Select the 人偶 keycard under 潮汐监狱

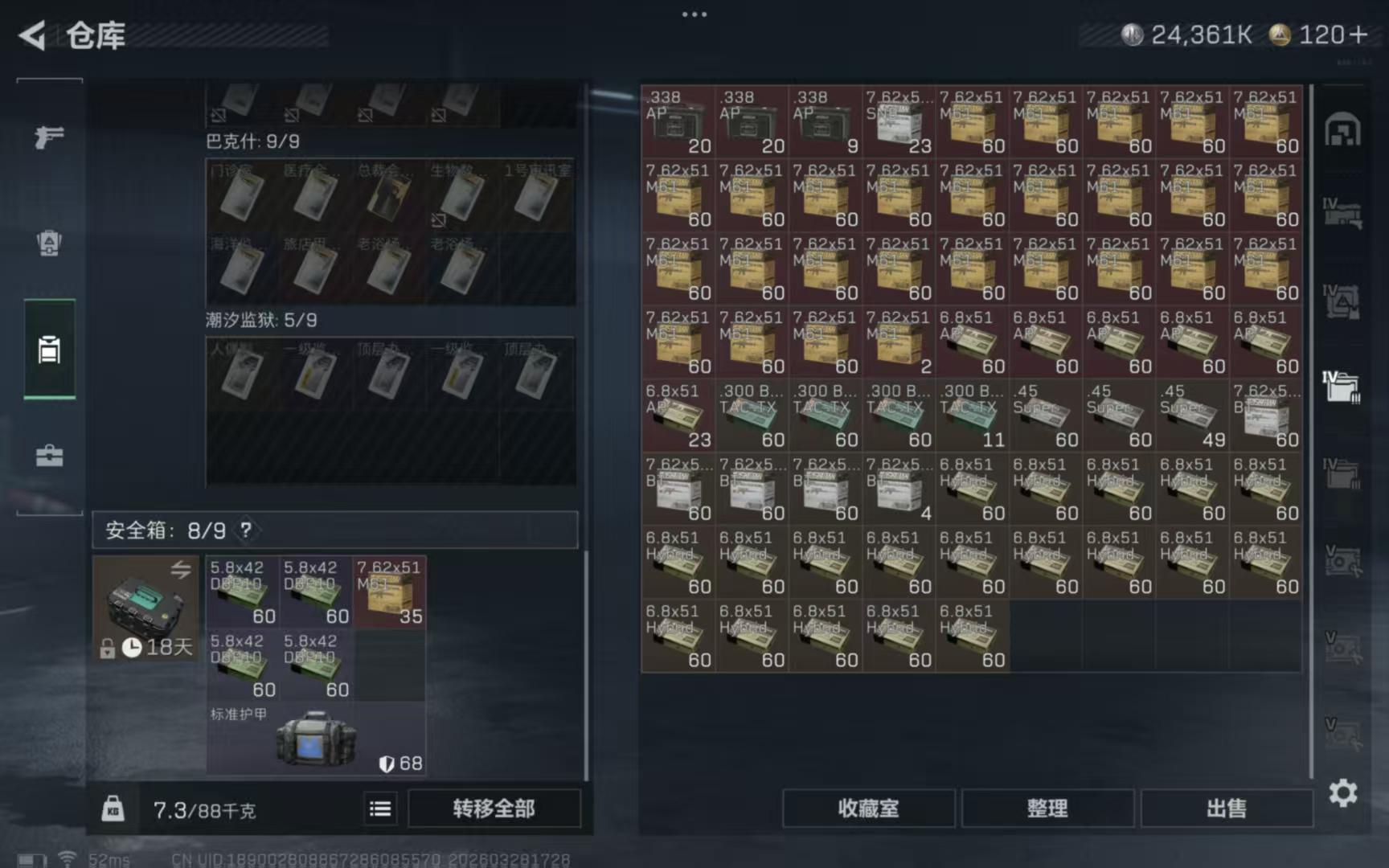coord(242,375)
